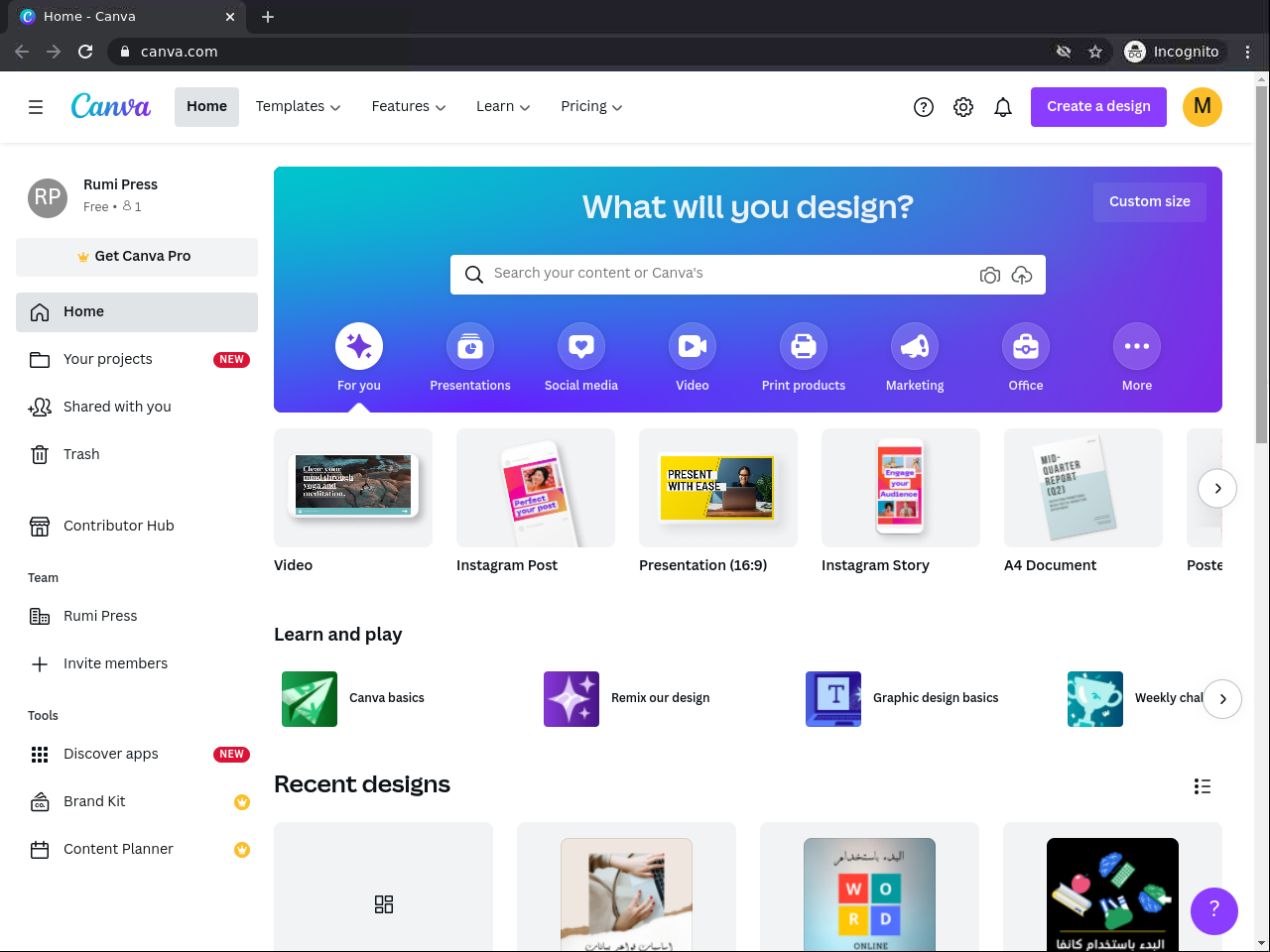Open the Help question mark icon
1270x952 pixels.
click(x=924, y=107)
